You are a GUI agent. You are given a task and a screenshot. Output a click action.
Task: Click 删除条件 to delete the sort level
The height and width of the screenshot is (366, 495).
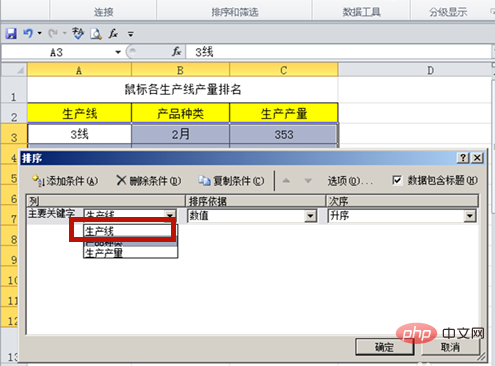[149, 181]
